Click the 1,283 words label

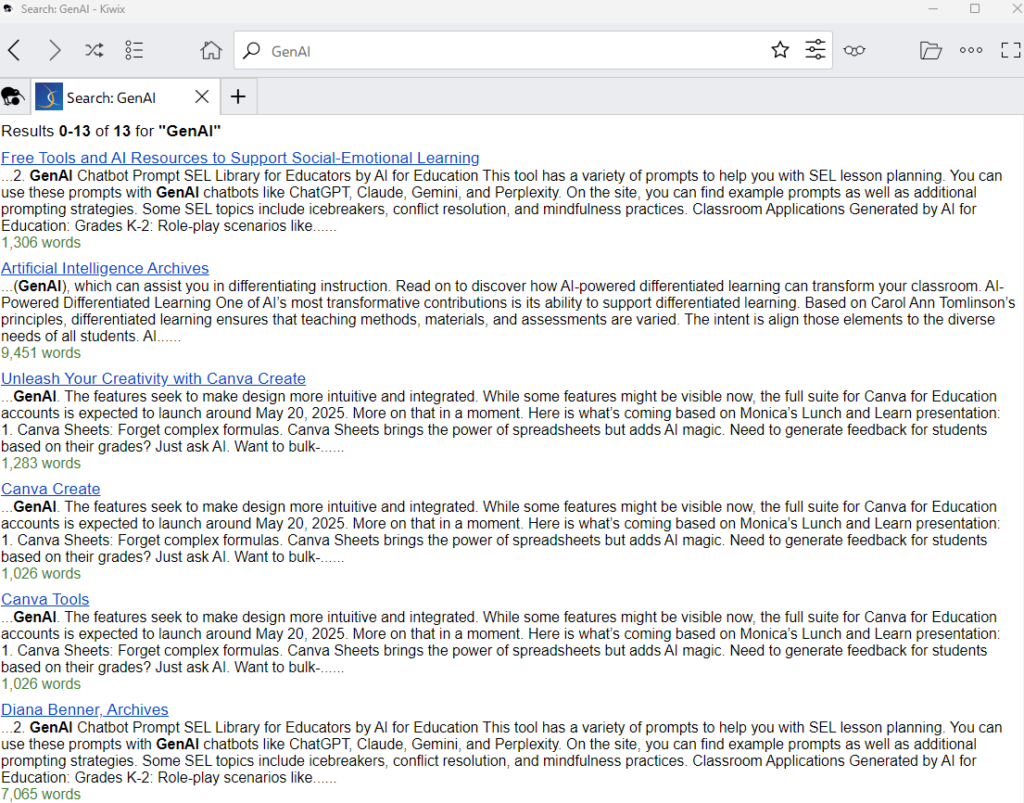40,464
